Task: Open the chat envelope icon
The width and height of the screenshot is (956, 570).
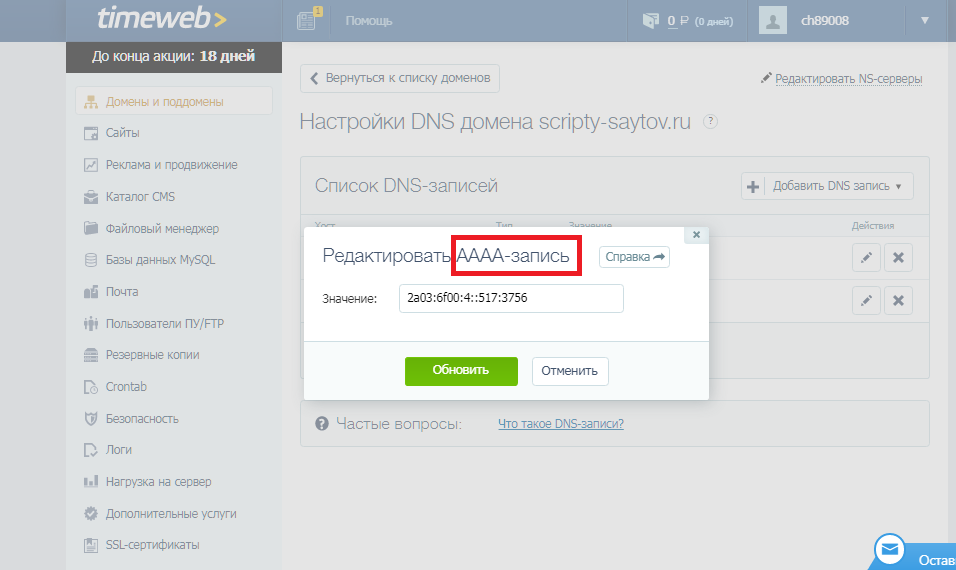Action: pos(890,550)
